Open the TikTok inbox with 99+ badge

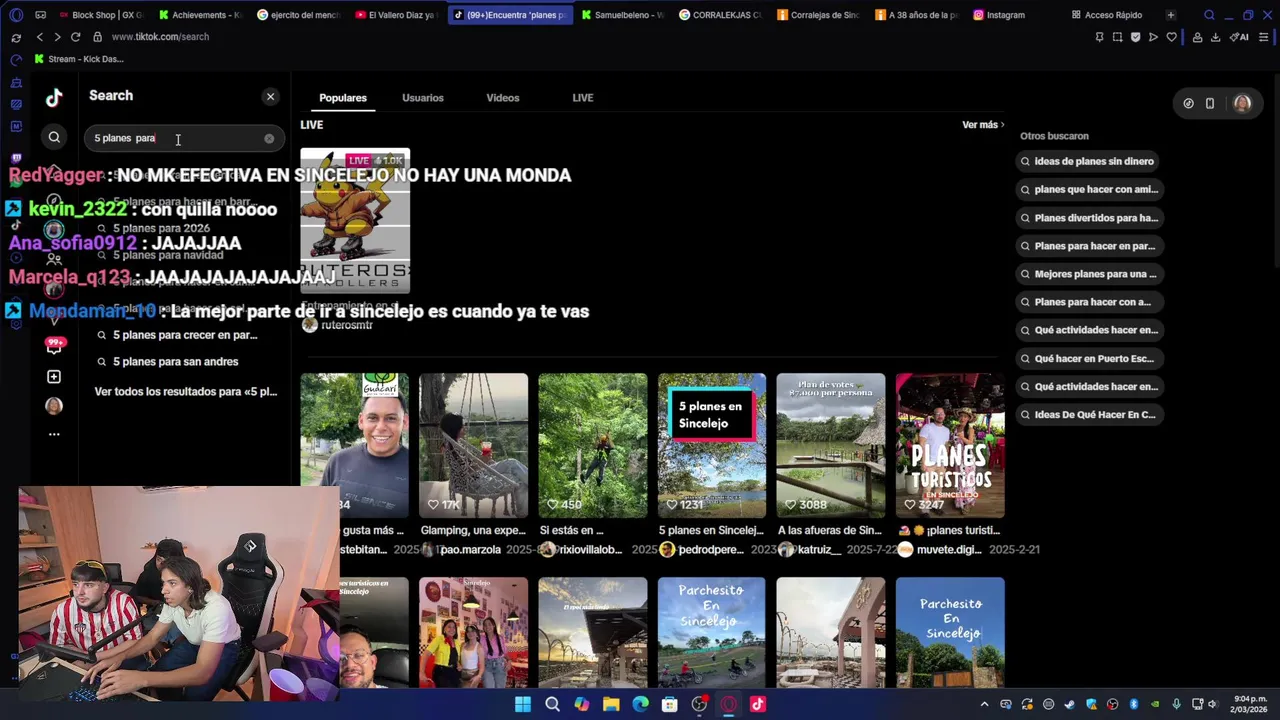tap(54, 346)
